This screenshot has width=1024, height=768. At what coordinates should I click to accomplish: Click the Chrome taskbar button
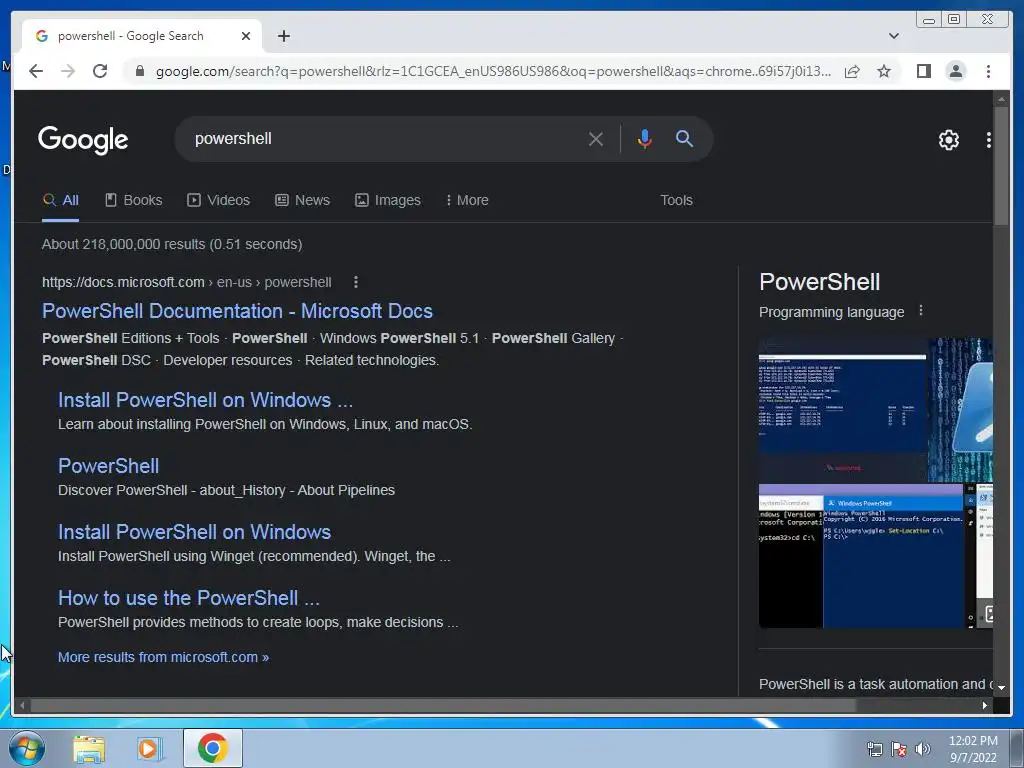click(213, 748)
